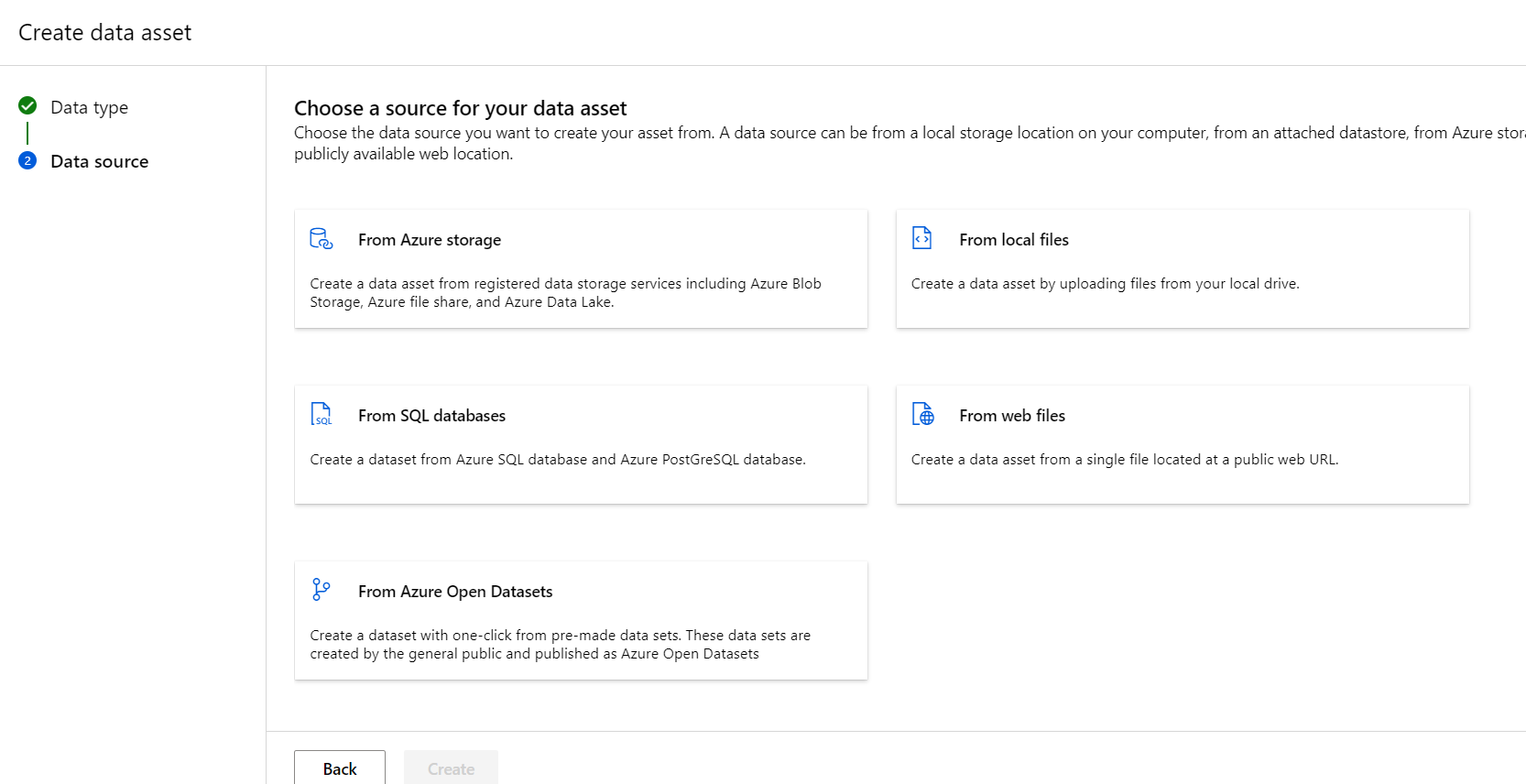The image size is (1526, 784).
Task: Choose From Azure Open Datasets heading
Action: [x=455, y=592]
